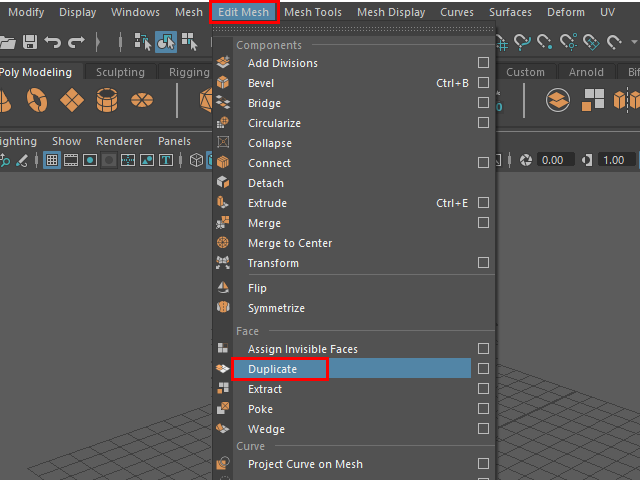Toggle the viewport grid icon
640x480 pixels.
51,160
